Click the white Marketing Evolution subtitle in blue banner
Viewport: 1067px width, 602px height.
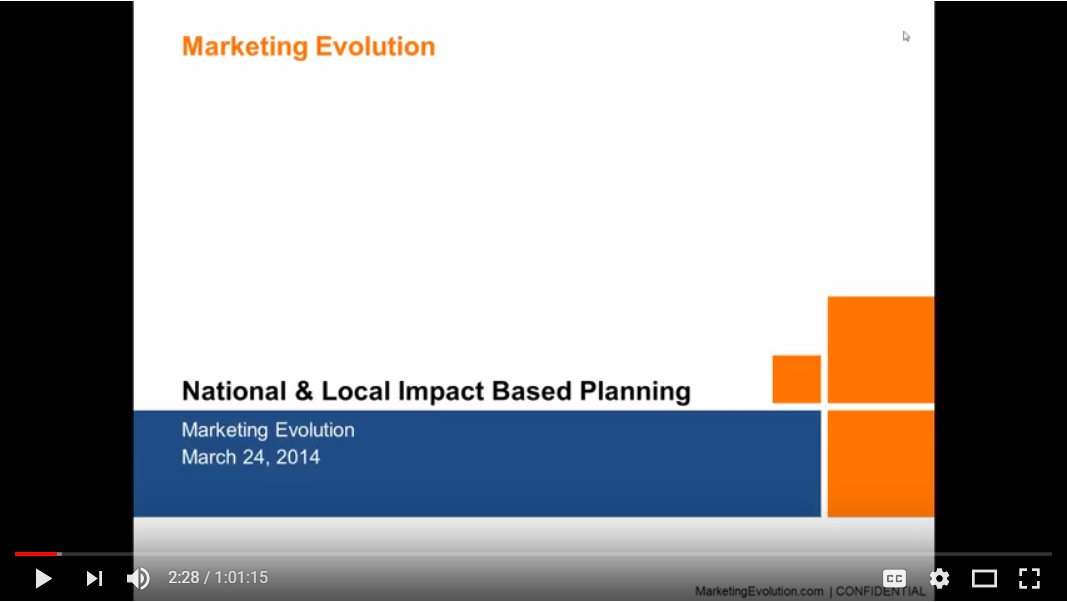[x=268, y=430]
